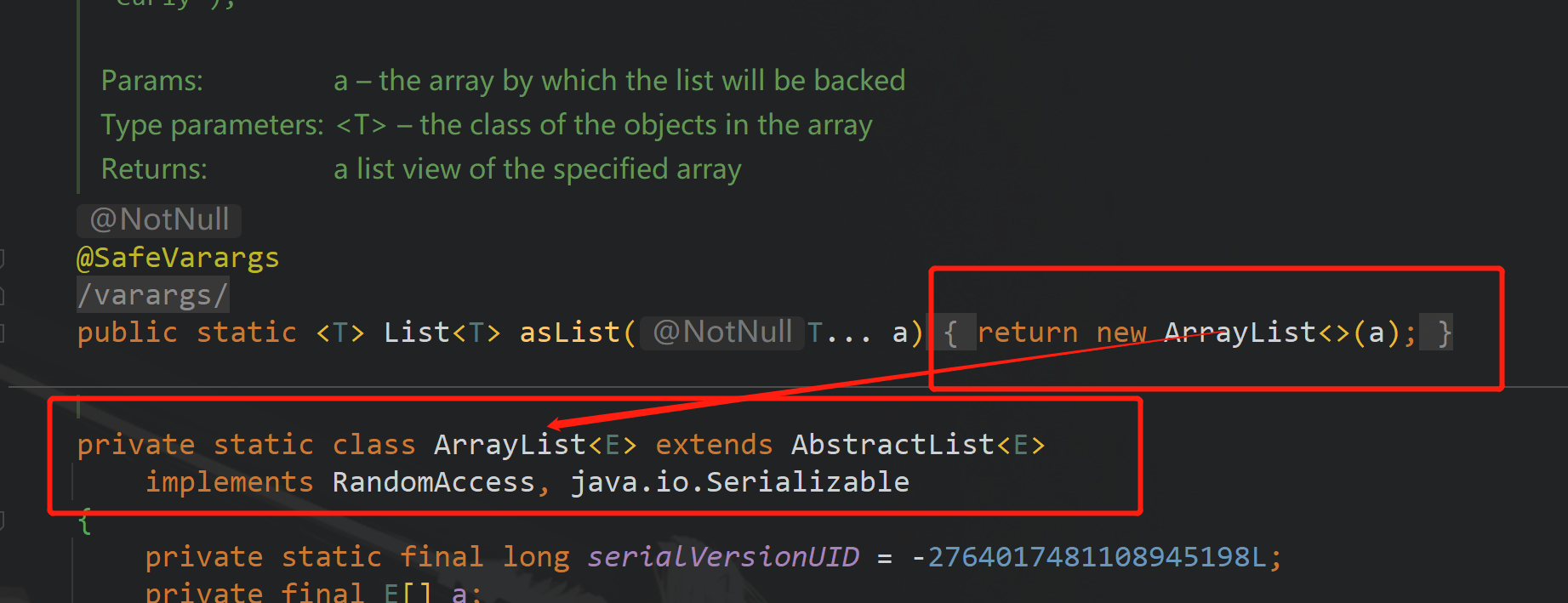Click the asList method name
1568x603 pixels.
569,333
